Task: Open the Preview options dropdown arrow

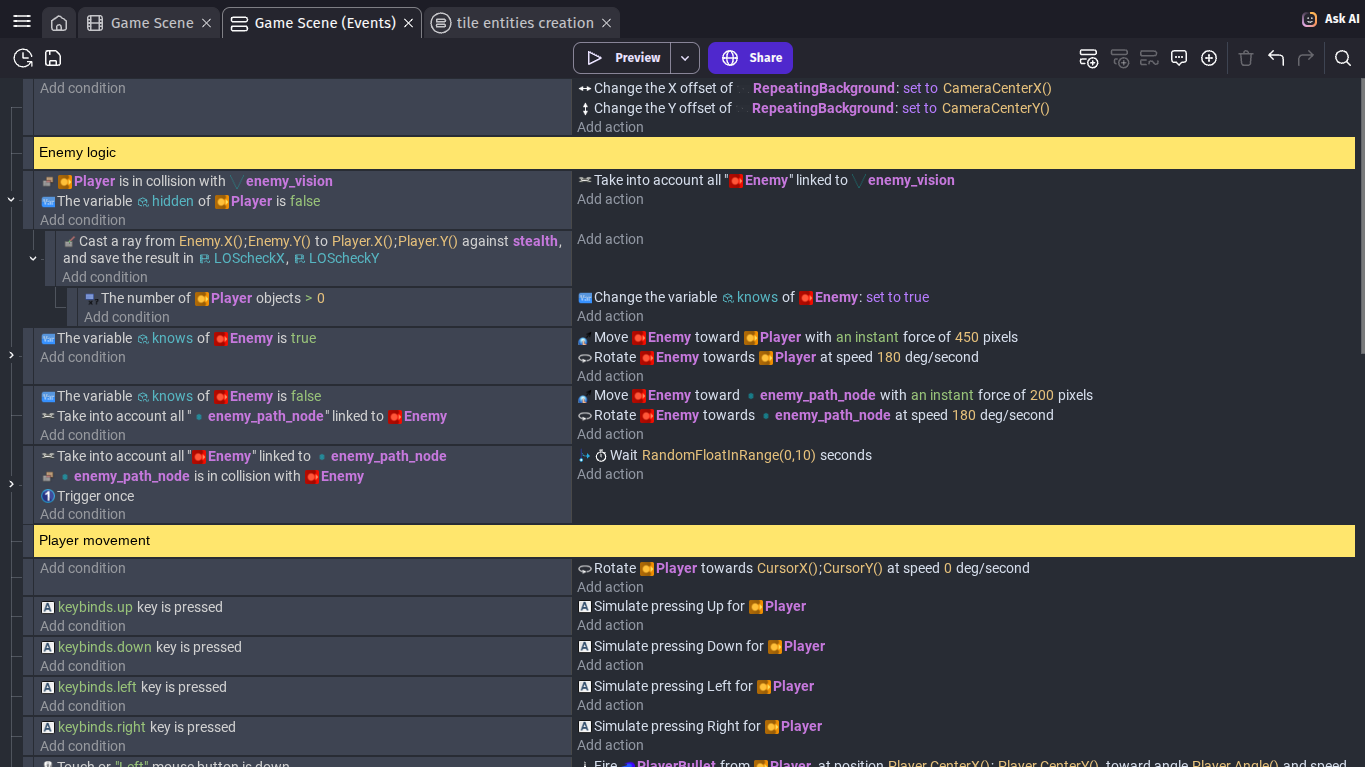Action: [685, 58]
